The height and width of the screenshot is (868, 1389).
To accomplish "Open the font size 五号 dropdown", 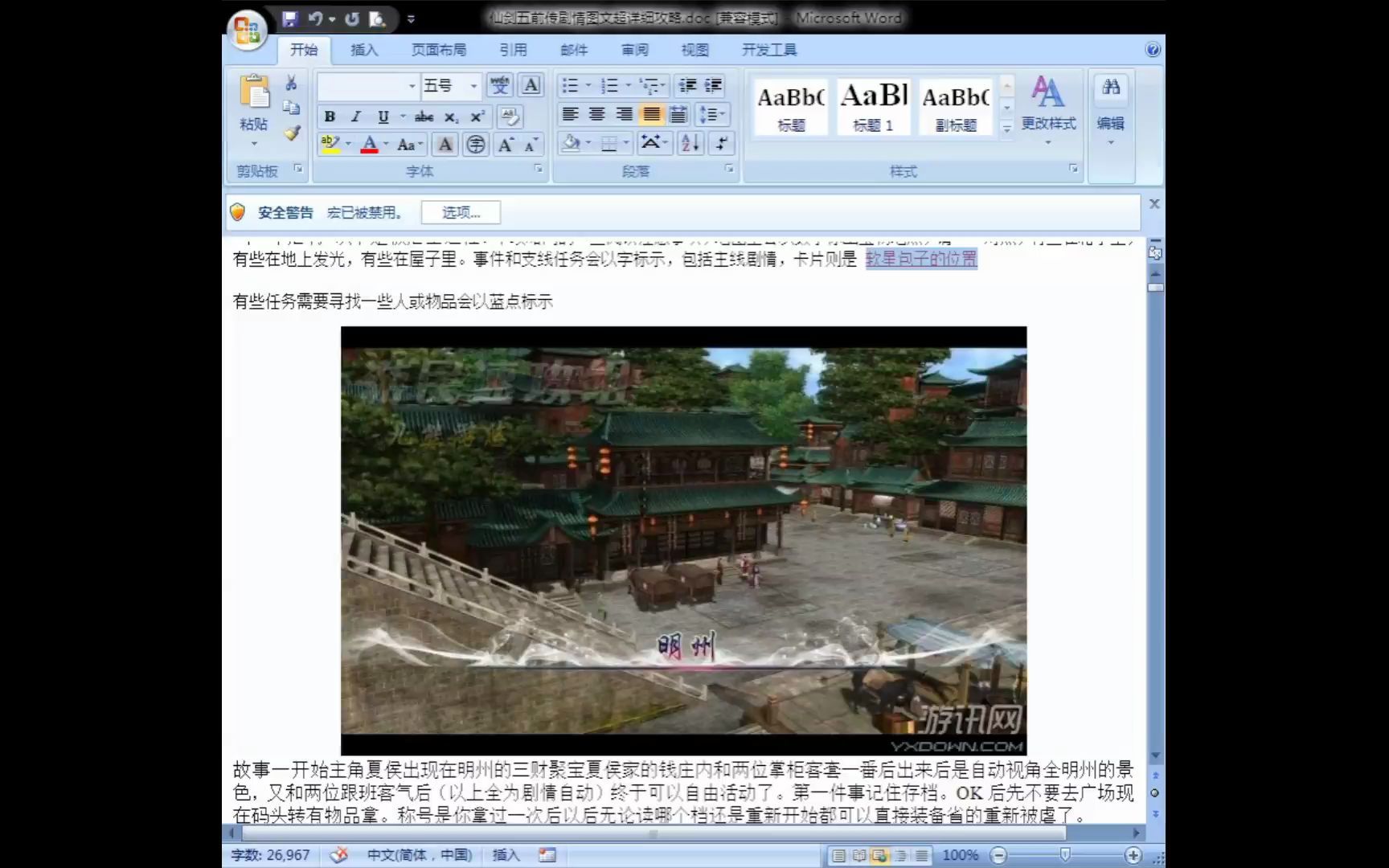I will tap(474, 85).
